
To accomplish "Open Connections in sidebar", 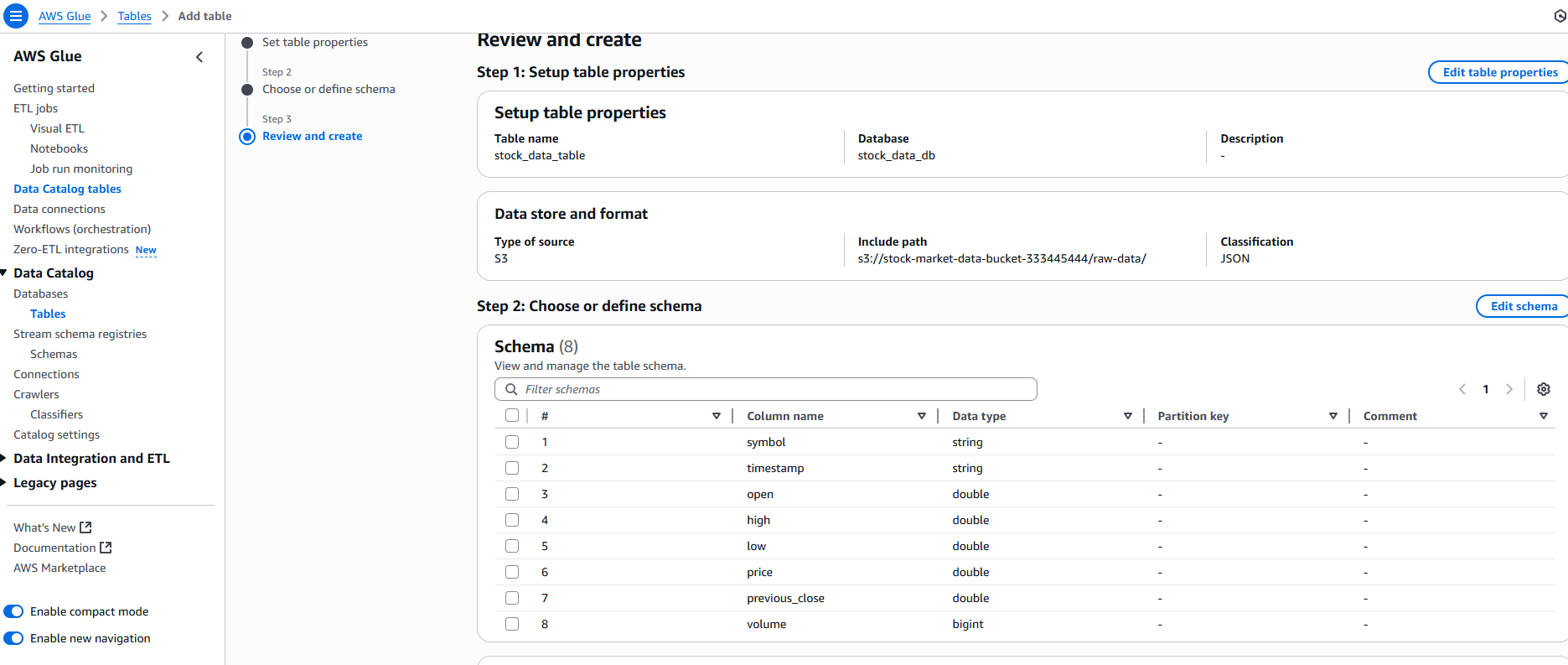I will coord(46,374).
